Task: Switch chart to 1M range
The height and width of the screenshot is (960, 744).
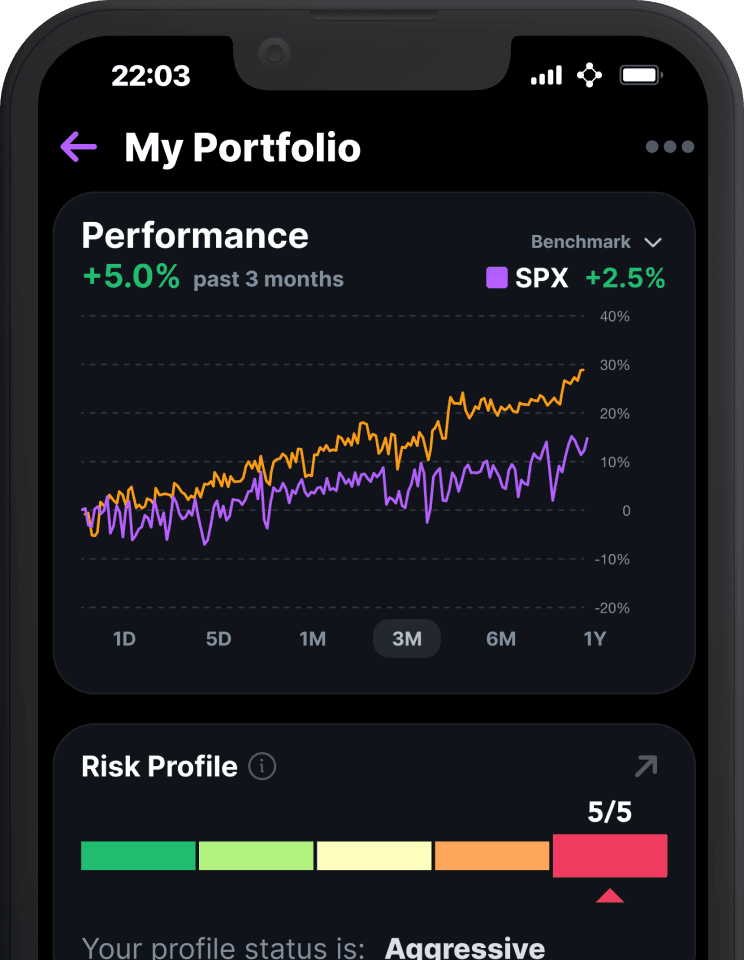Action: pyautogui.click(x=312, y=639)
